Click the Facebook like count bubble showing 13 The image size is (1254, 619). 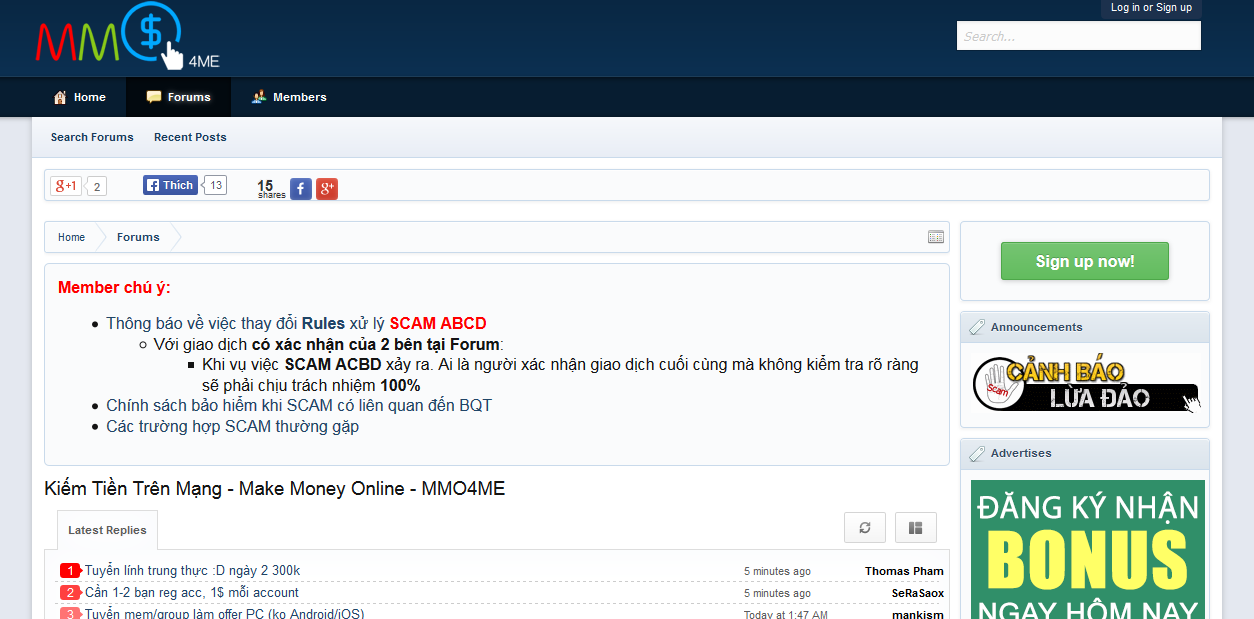(216, 185)
